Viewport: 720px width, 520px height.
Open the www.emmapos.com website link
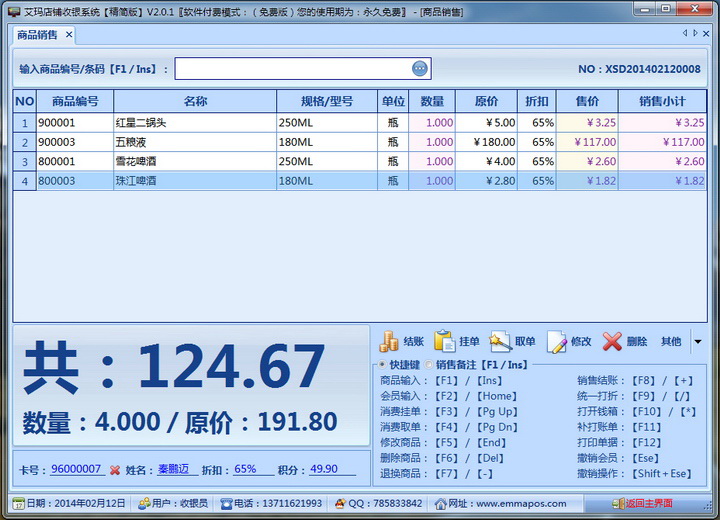521,503
